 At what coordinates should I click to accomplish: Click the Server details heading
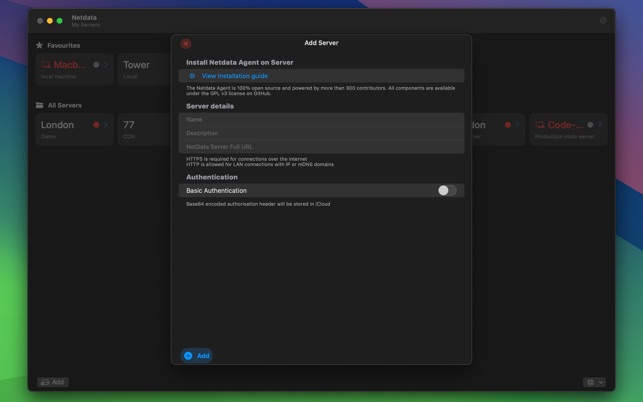click(210, 106)
